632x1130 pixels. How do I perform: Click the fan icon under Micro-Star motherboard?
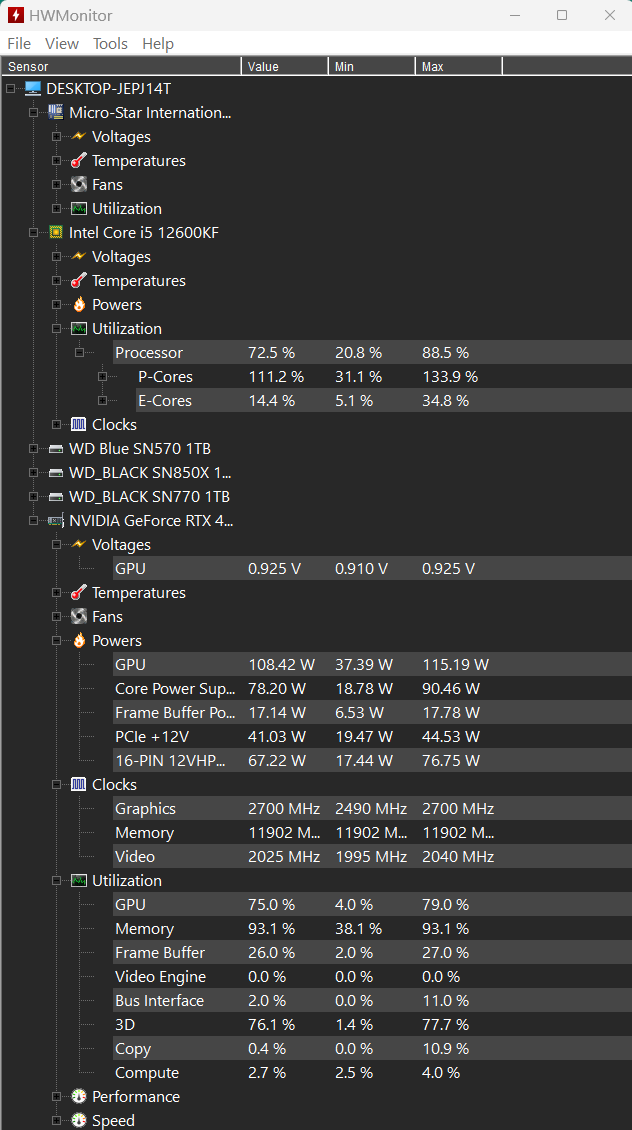[79, 184]
